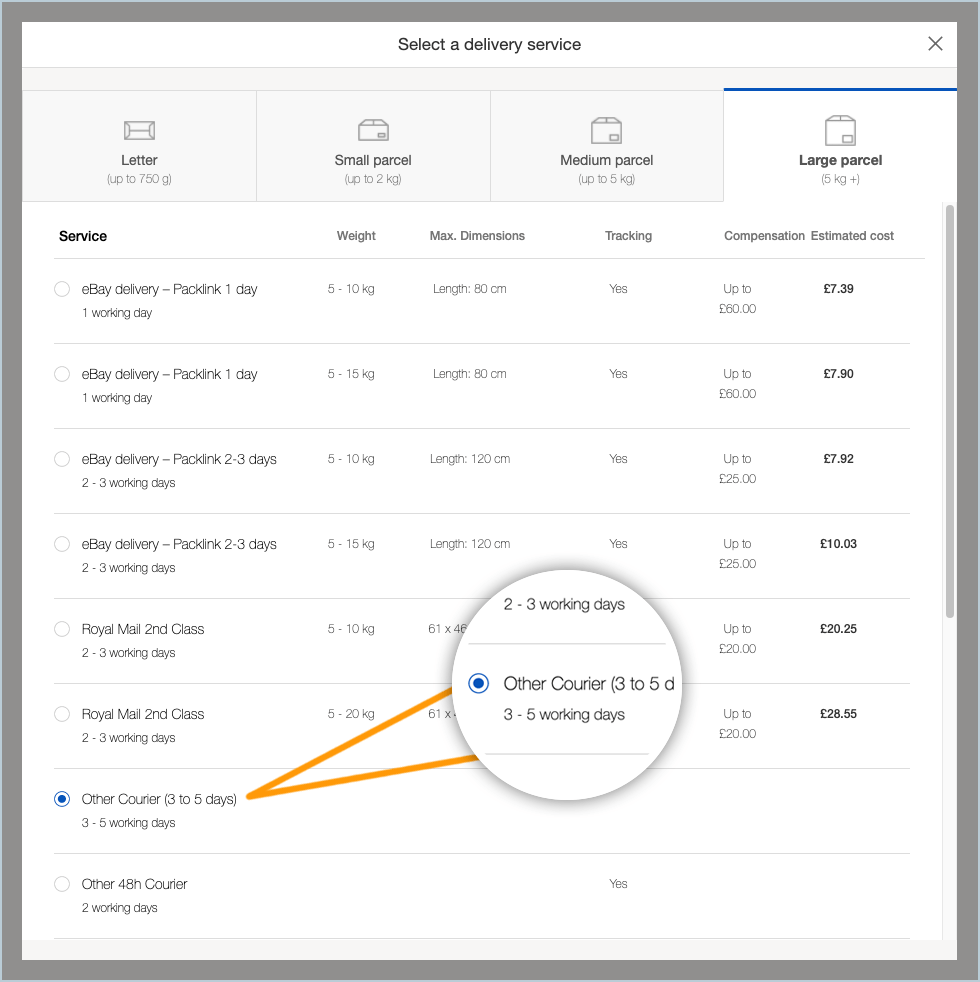Click the vertical scrollbar of service list
Viewport: 980px width, 982px height.
pos(949,410)
